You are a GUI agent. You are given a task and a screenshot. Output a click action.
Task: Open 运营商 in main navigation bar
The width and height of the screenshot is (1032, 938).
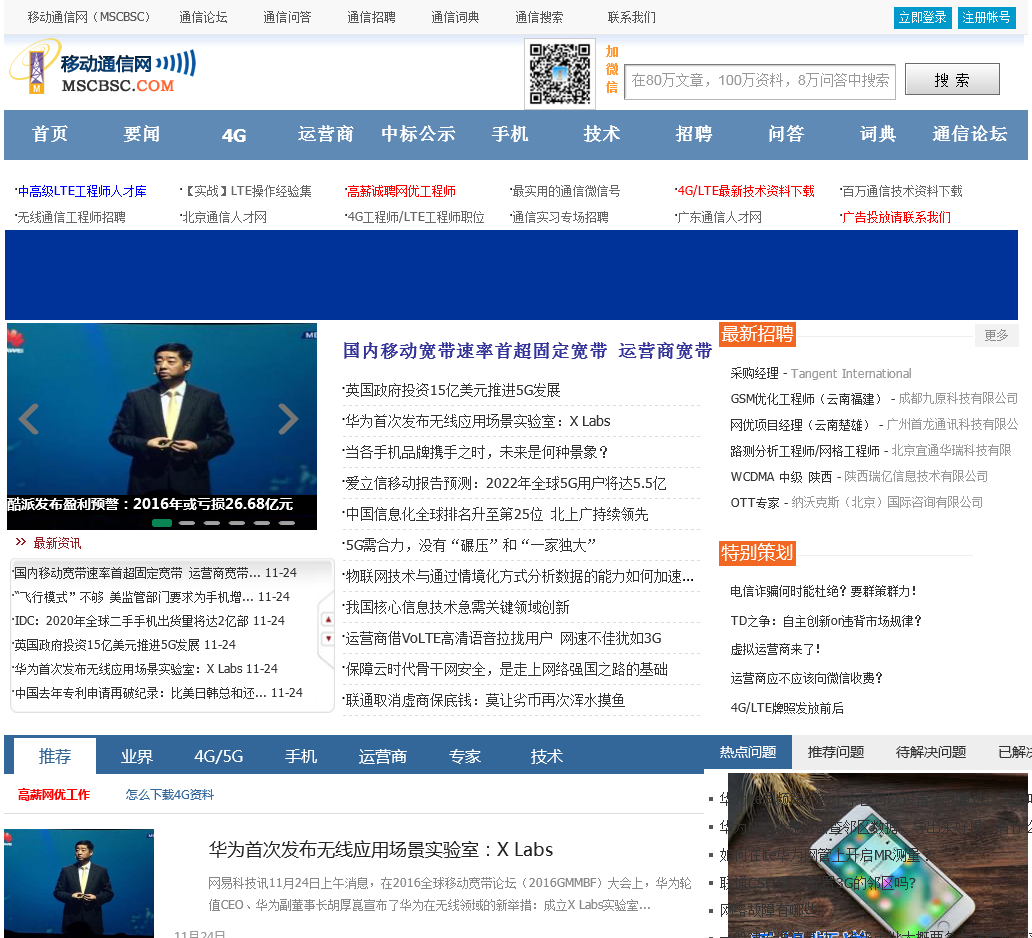(x=326, y=134)
